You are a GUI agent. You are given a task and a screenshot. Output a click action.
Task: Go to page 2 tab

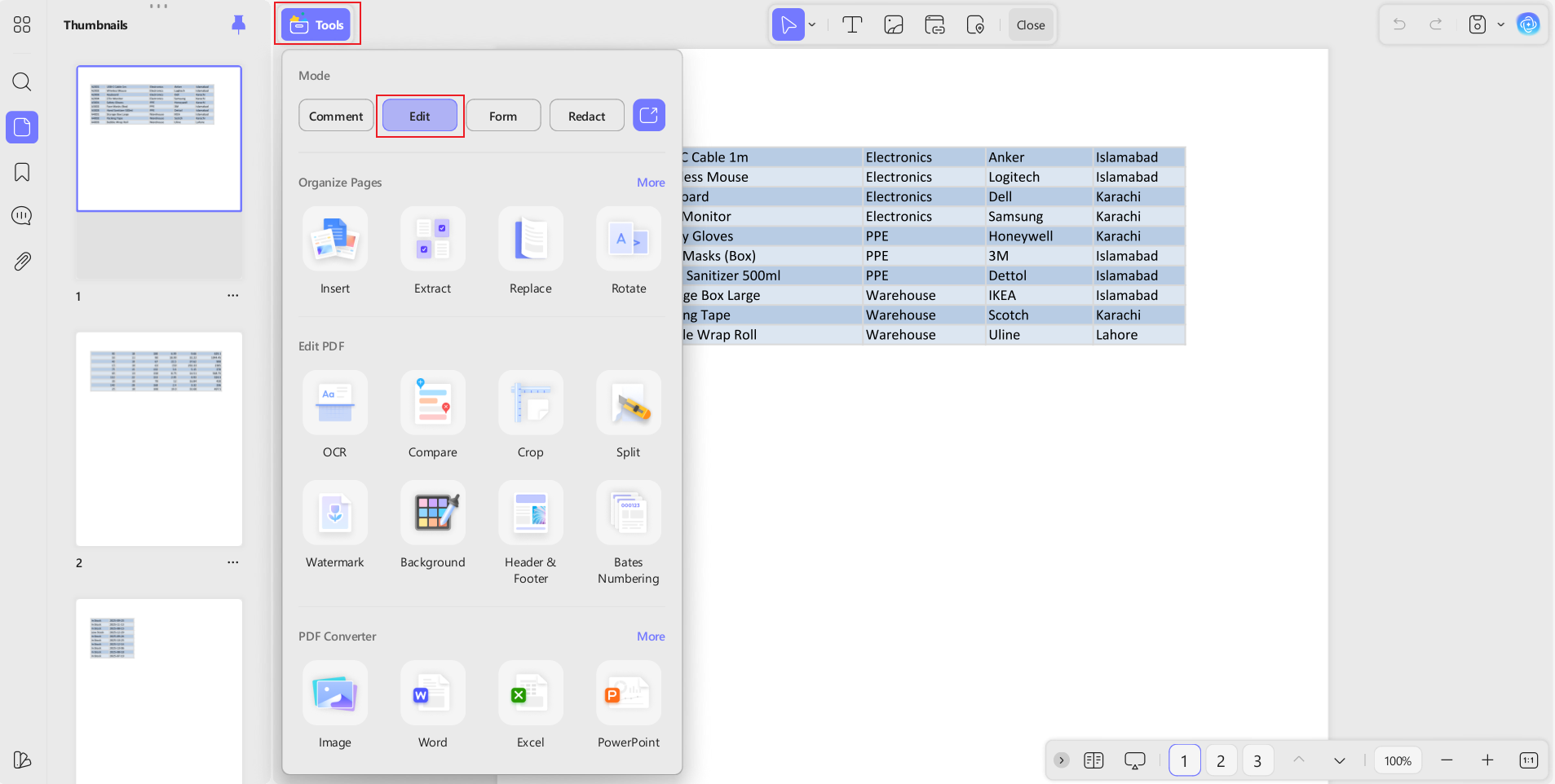(x=1221, y=760)
